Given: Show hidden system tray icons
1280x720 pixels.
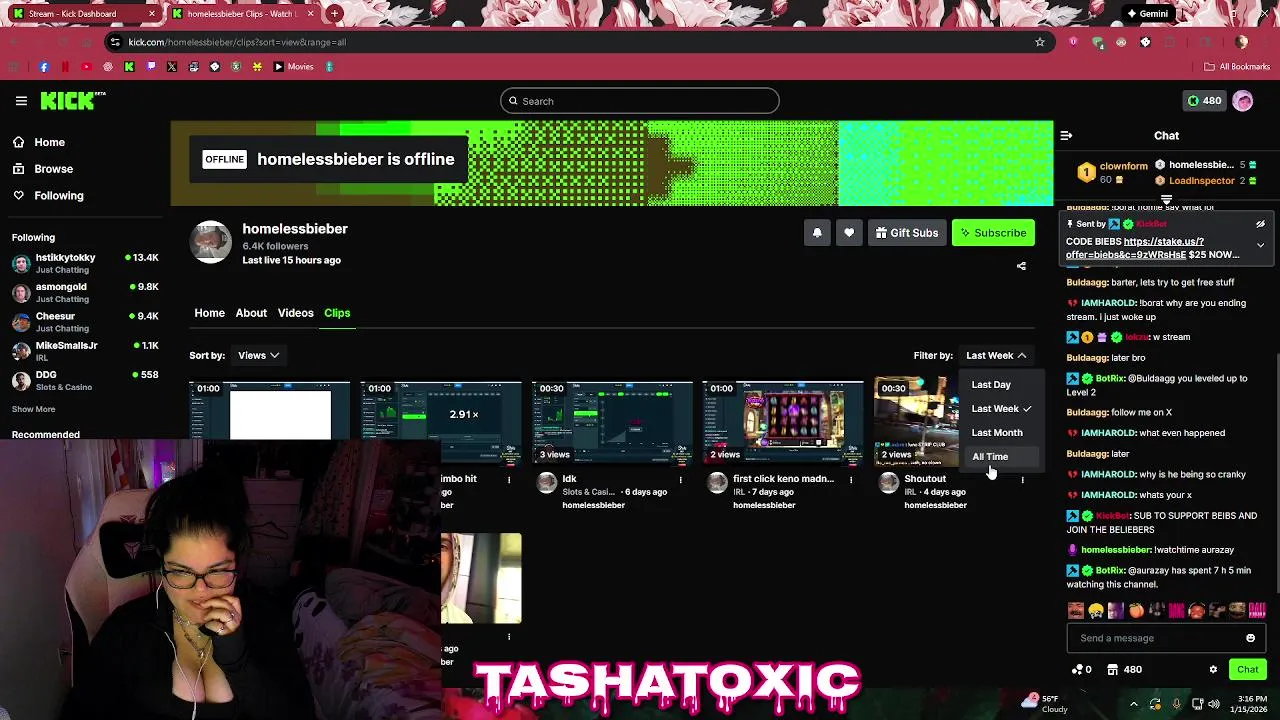Looking at the screenshot, I should click(x=1133, y=704).
